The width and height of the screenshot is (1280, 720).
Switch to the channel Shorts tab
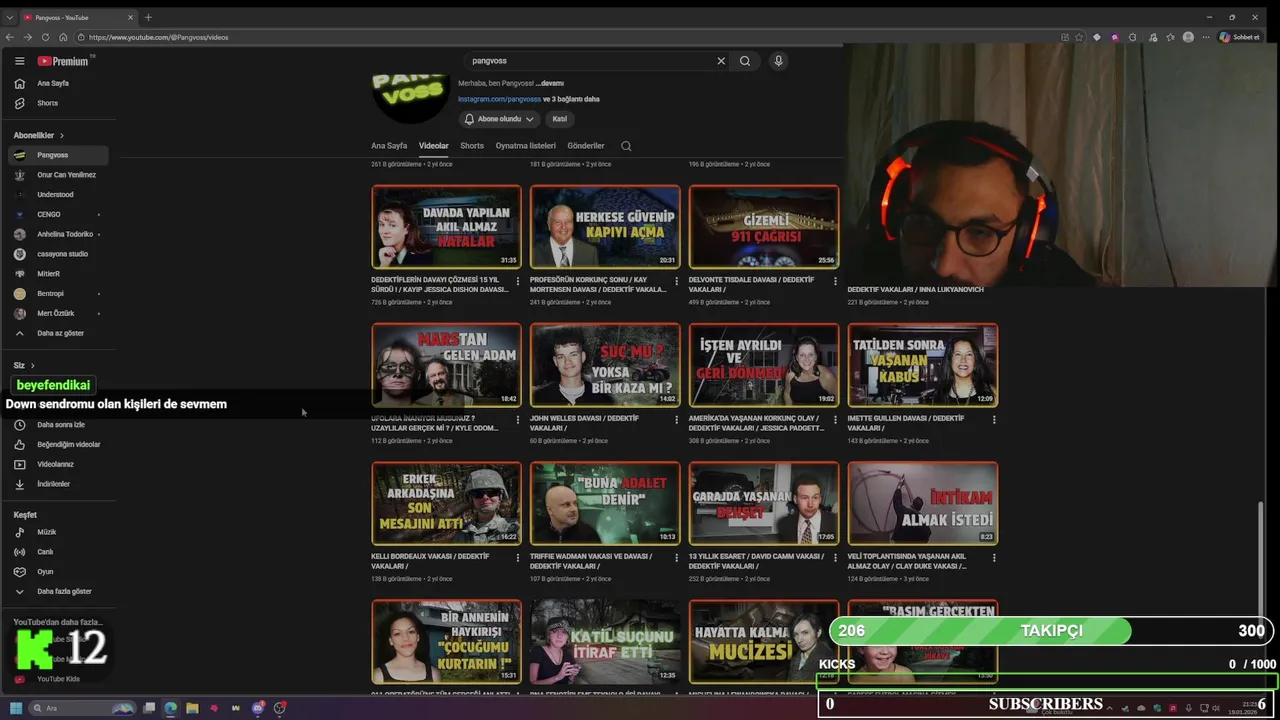tap(472, 146)
